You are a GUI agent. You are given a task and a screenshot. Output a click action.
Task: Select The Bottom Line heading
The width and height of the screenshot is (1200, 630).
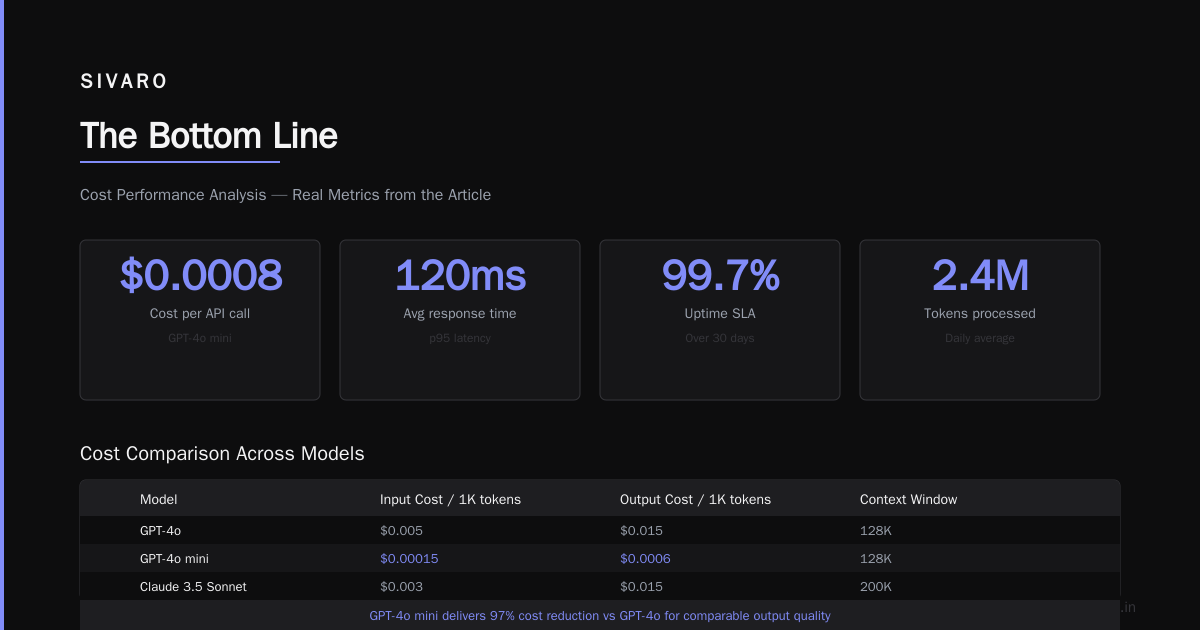[209, 136]
